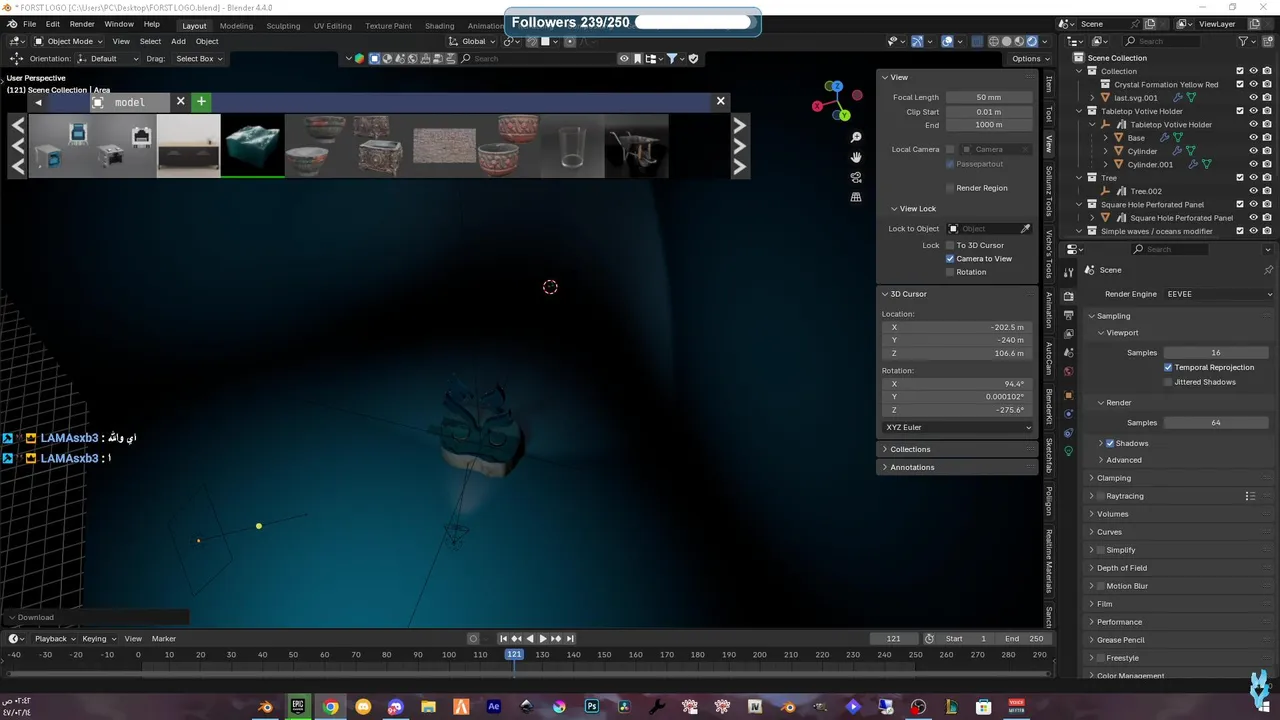Enable the Render Region checkbox
Image resolution: width=1280 pixels, height=720 pixels.
tap(950, 188)
